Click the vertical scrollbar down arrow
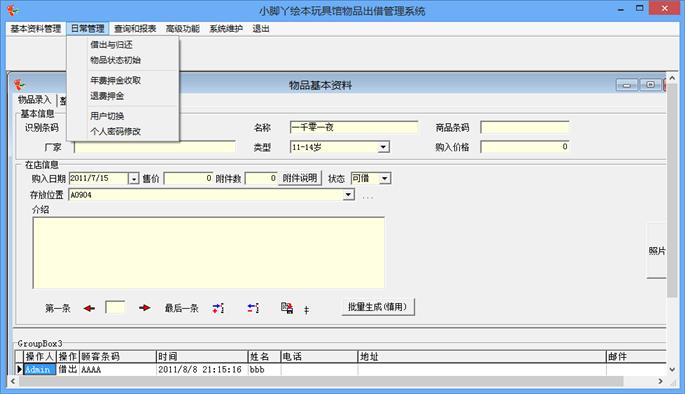Viewport: 685px width, 394px height. pos(672,370)
